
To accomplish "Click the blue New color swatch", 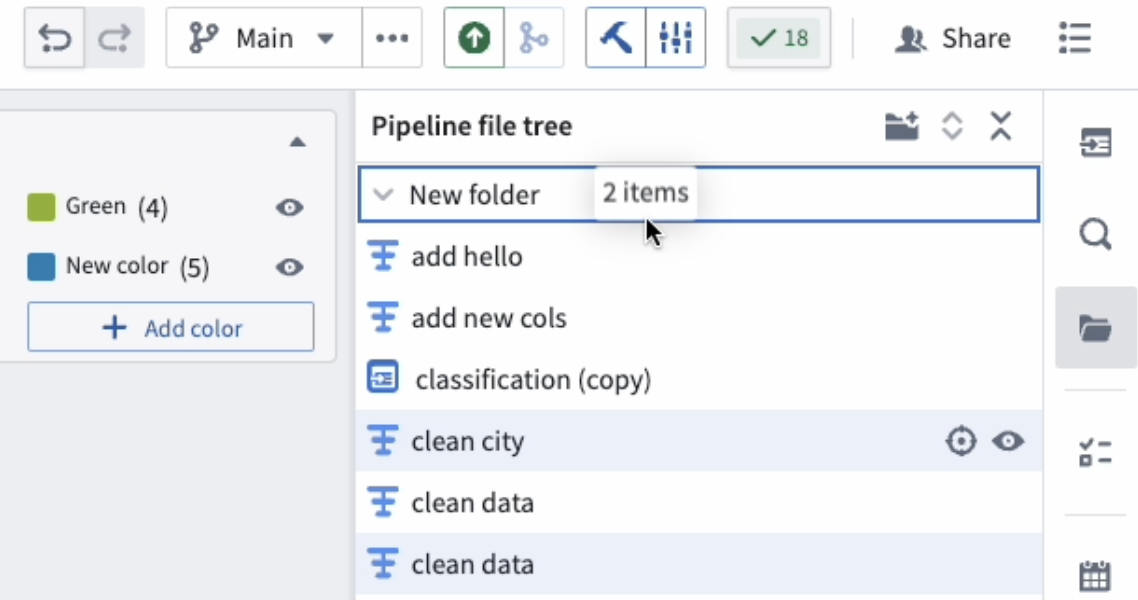I will tap(41, 267).
